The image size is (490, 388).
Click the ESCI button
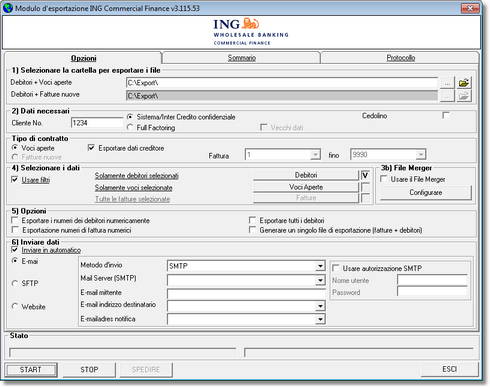450,369
